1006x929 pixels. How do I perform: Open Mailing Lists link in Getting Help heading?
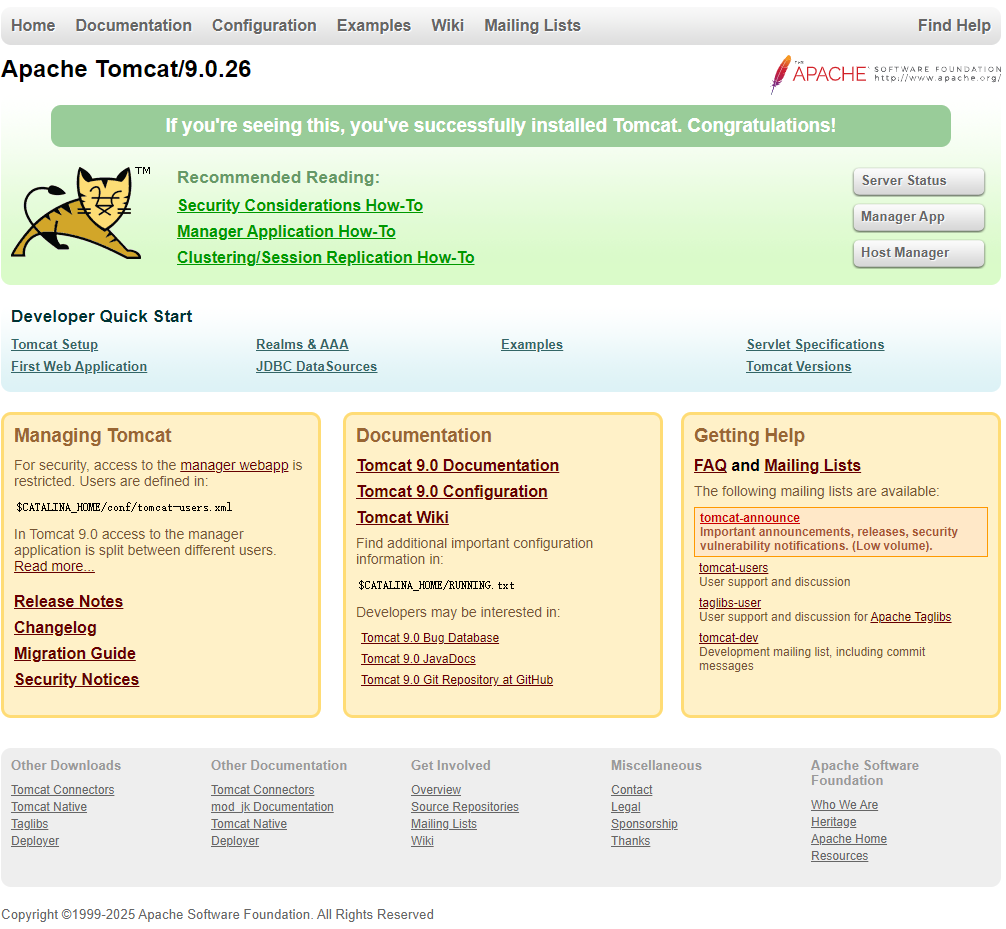(812, 465)
